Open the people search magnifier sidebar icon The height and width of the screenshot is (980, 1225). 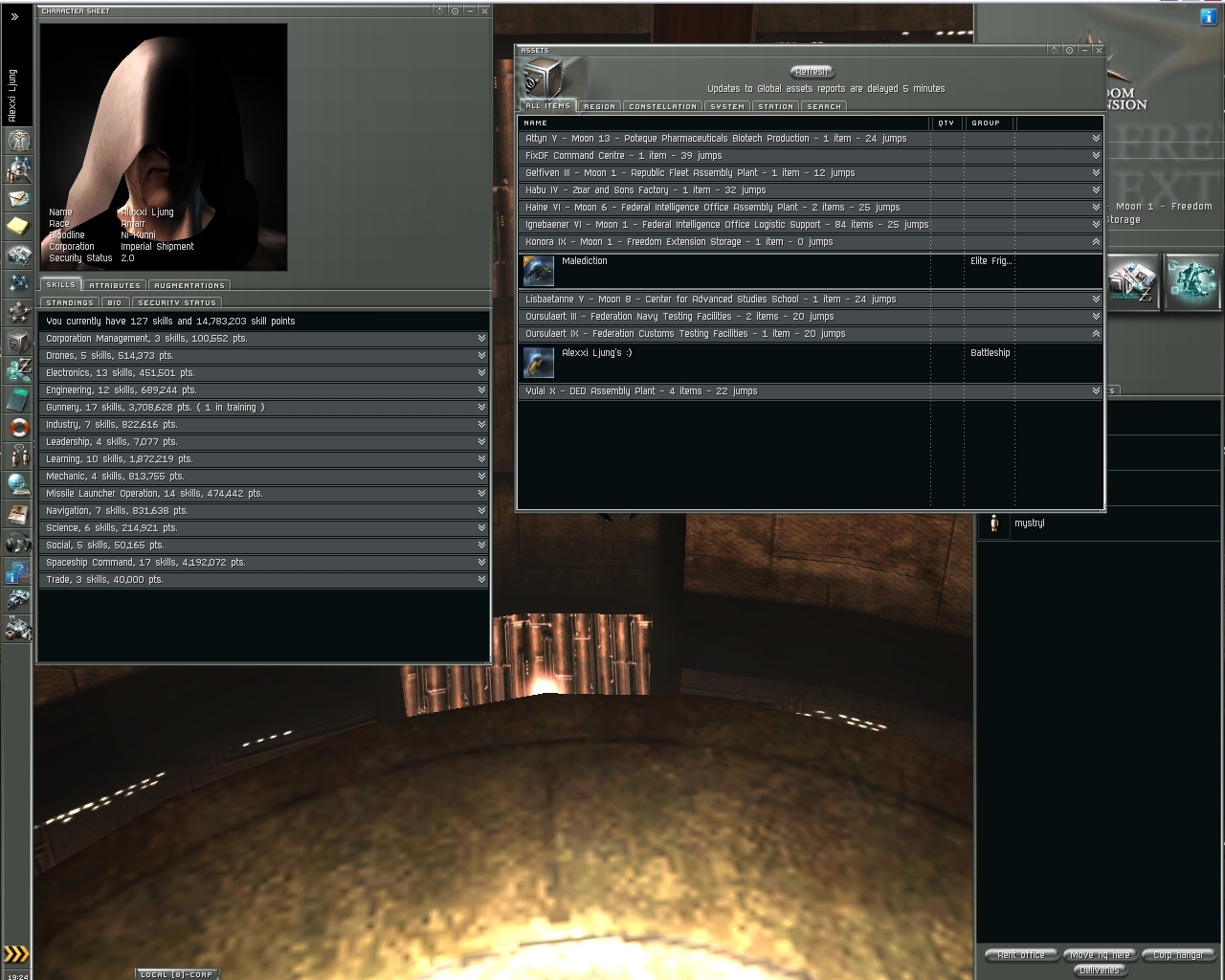tap(18, 169)
